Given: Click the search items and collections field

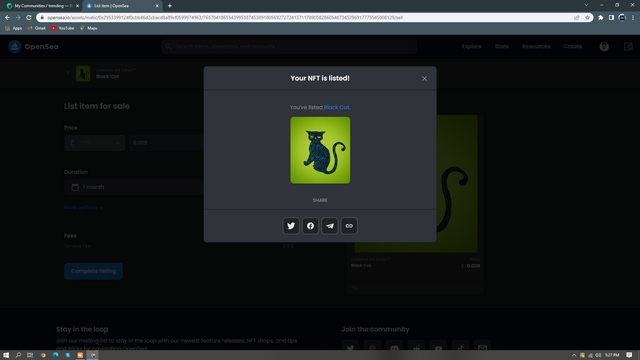Looking at the screenshot, I should click(x=289, y=47).
